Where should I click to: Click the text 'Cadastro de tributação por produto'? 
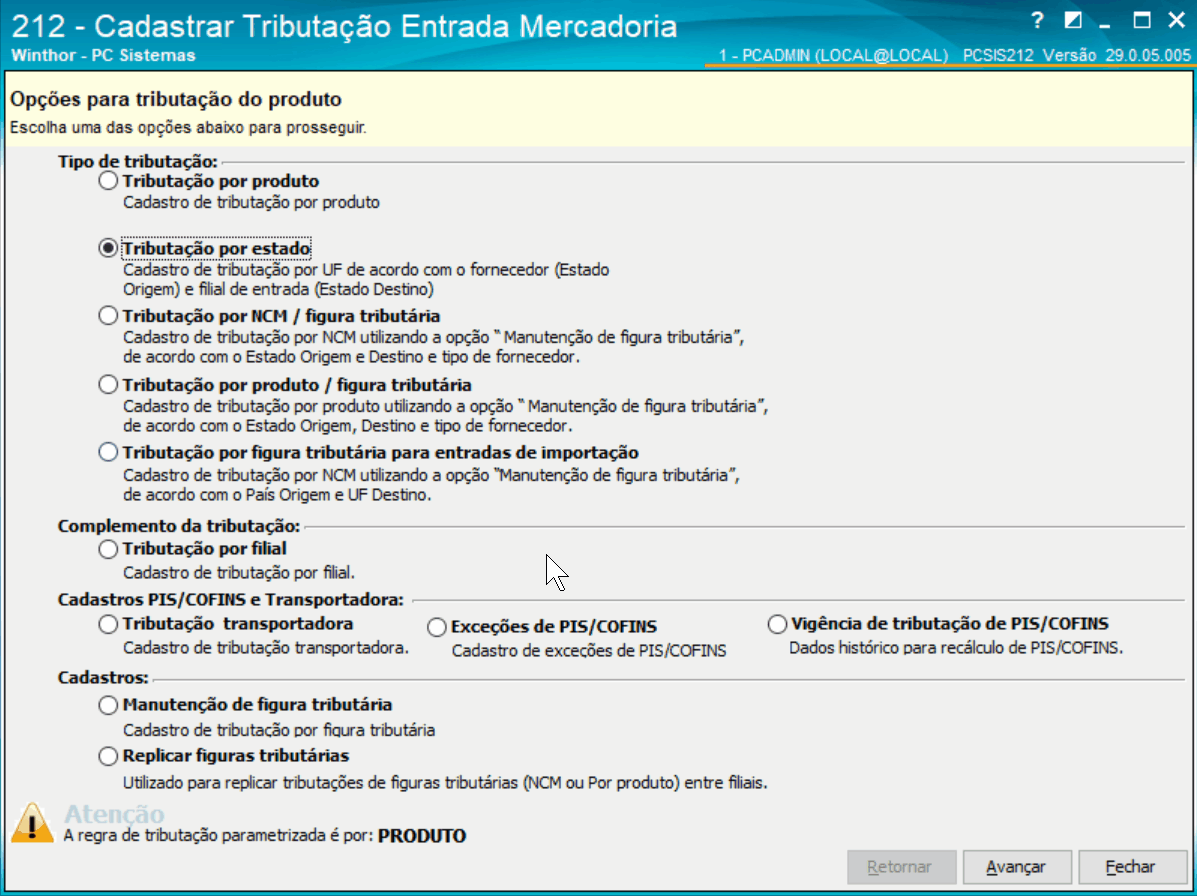click(x=251, y=203)
